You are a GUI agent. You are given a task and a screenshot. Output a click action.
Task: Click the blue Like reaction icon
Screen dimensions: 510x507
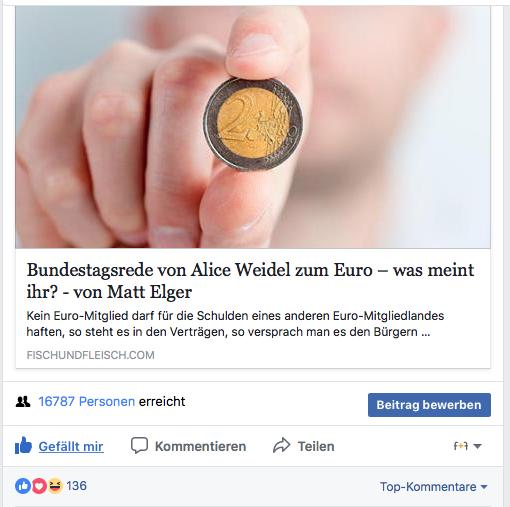[23, 486]
